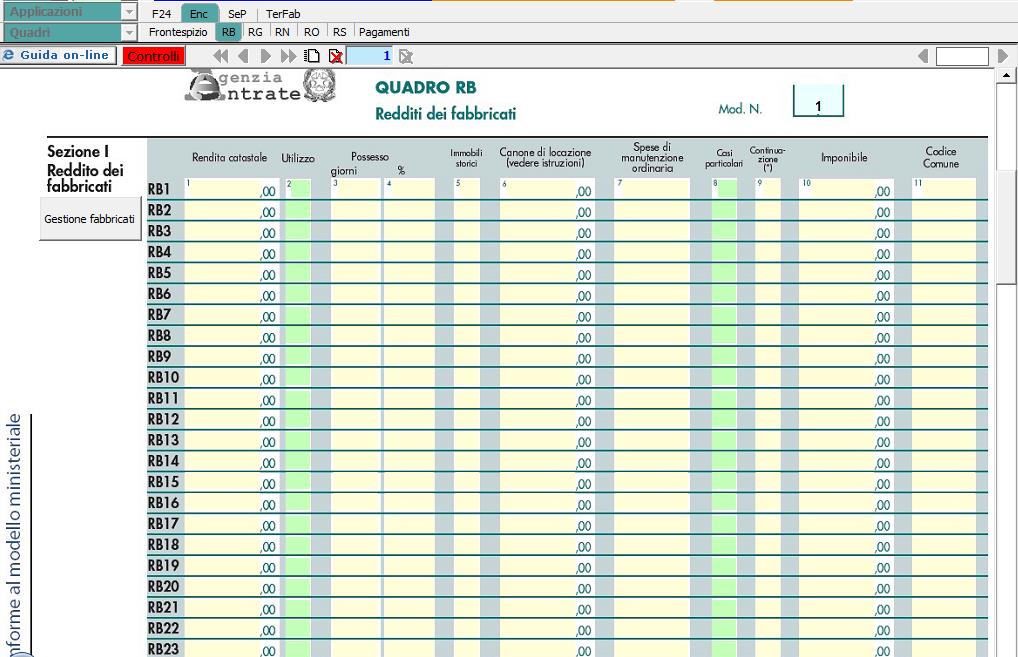Click the Mod. N. field
The width and height of the screenshot is (1018, 657).
click(818, 101)
